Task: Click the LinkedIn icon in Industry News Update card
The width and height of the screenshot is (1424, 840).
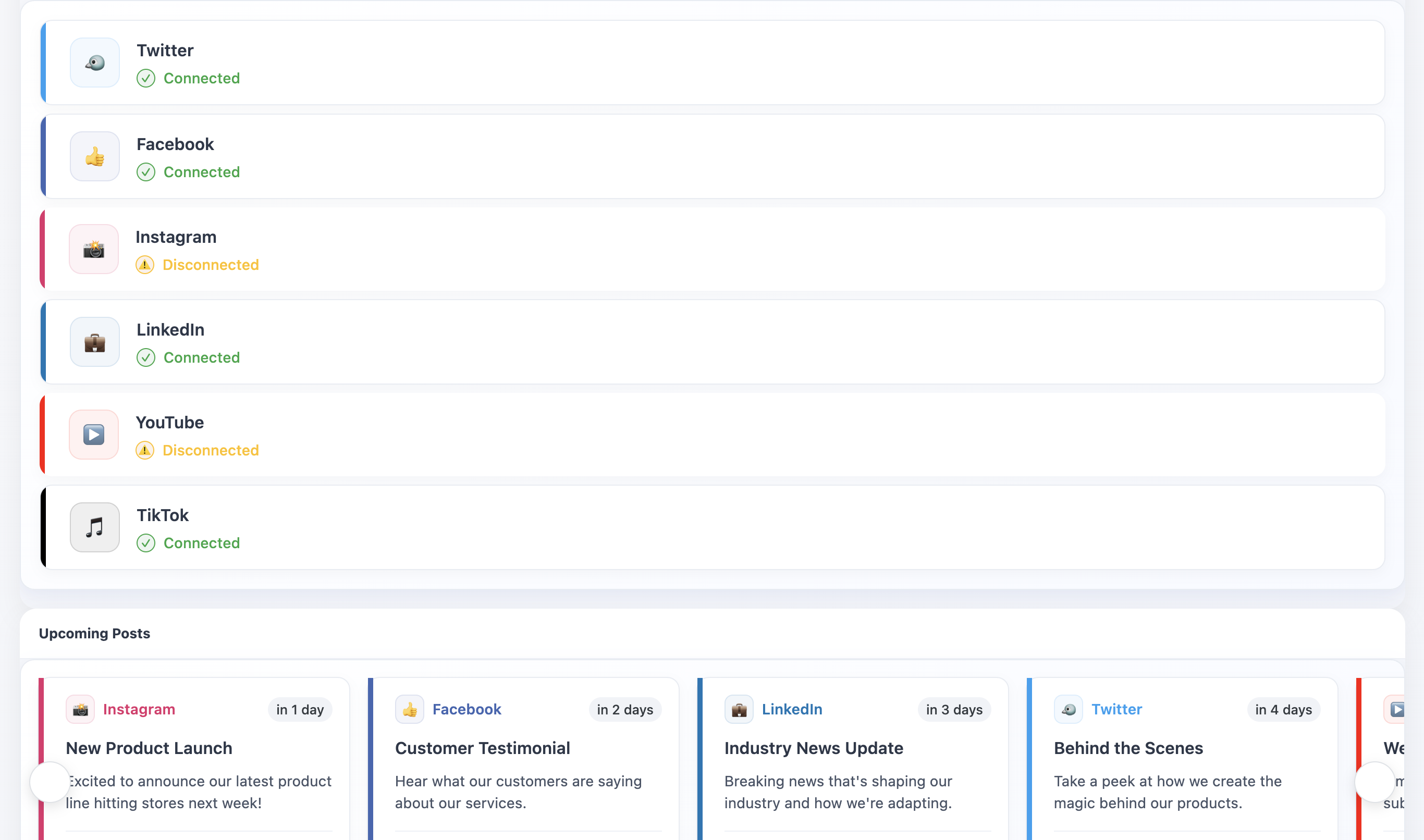Action: pyautogui.click(x=739, y=710)
